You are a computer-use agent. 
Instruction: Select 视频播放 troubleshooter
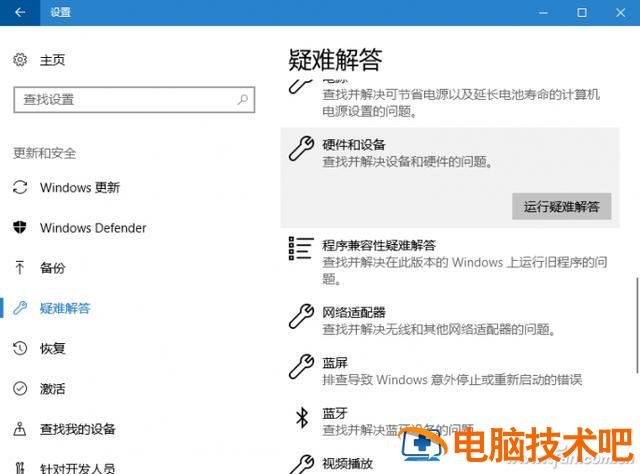click(347, 463)
